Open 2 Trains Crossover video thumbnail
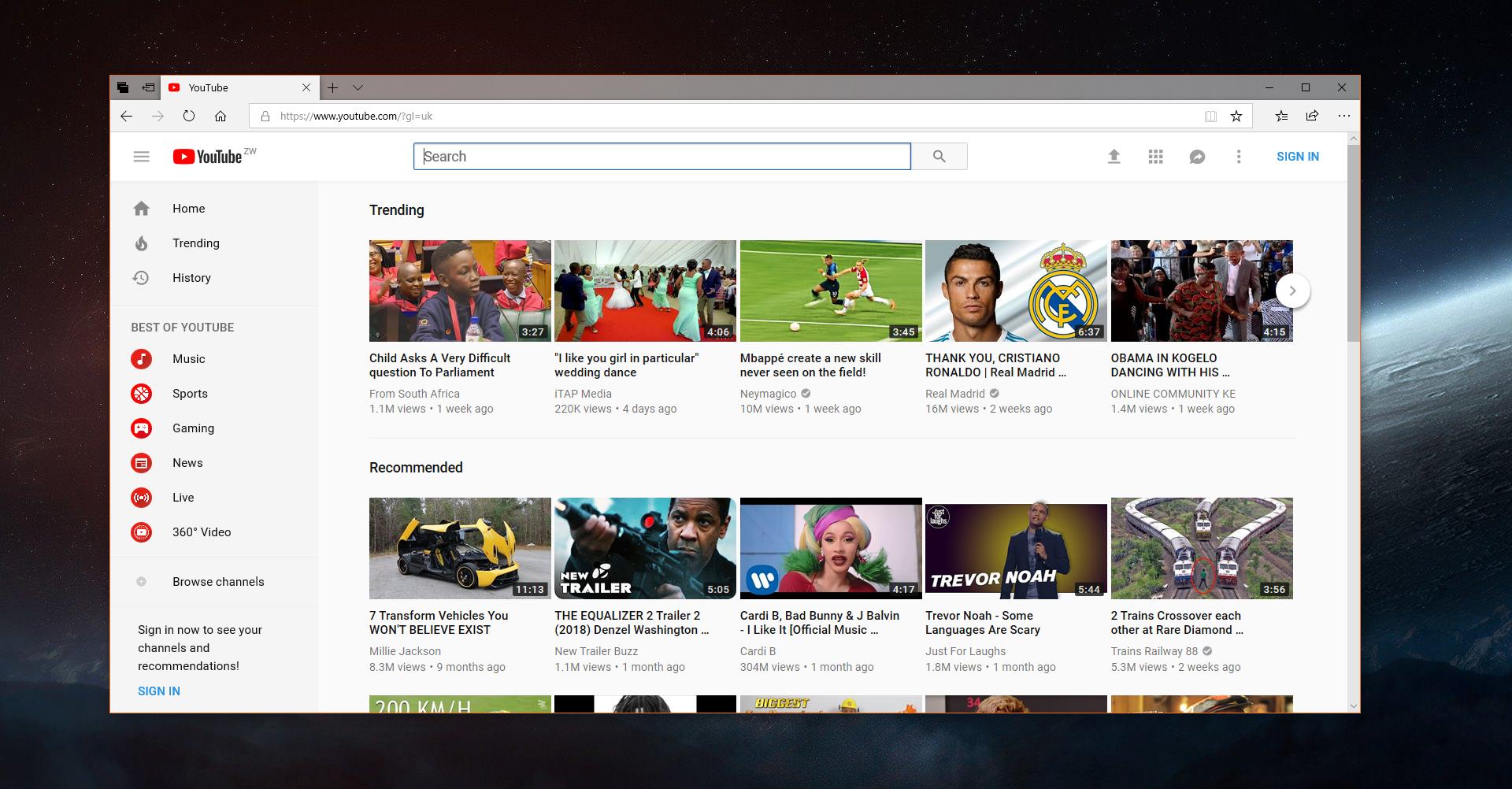The height and width of the screenshot is (789, 1512). point(1202,548)
